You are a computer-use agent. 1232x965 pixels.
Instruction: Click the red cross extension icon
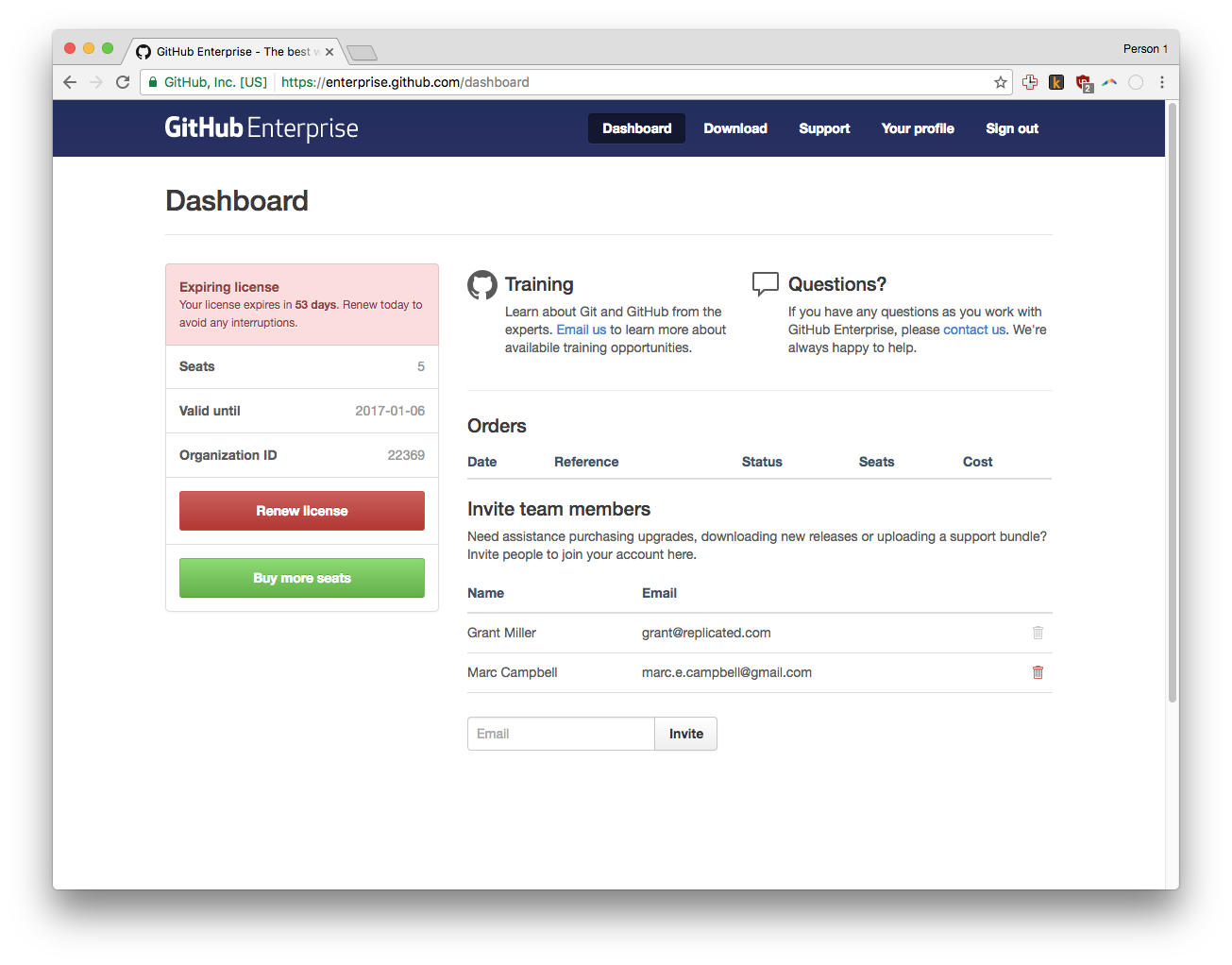coord(1030,82)
